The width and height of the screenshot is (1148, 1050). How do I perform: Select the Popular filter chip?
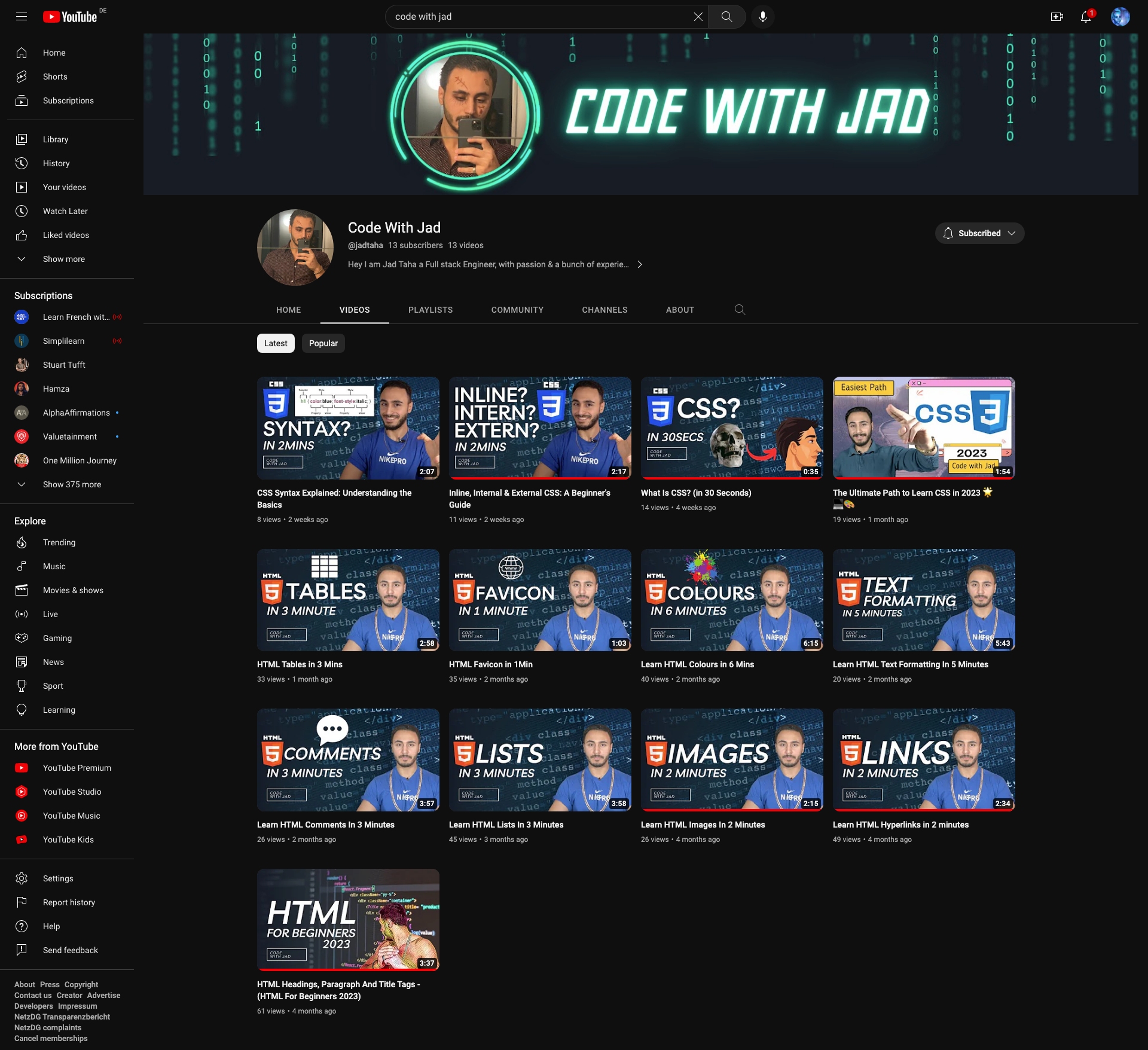click(323, 343)
